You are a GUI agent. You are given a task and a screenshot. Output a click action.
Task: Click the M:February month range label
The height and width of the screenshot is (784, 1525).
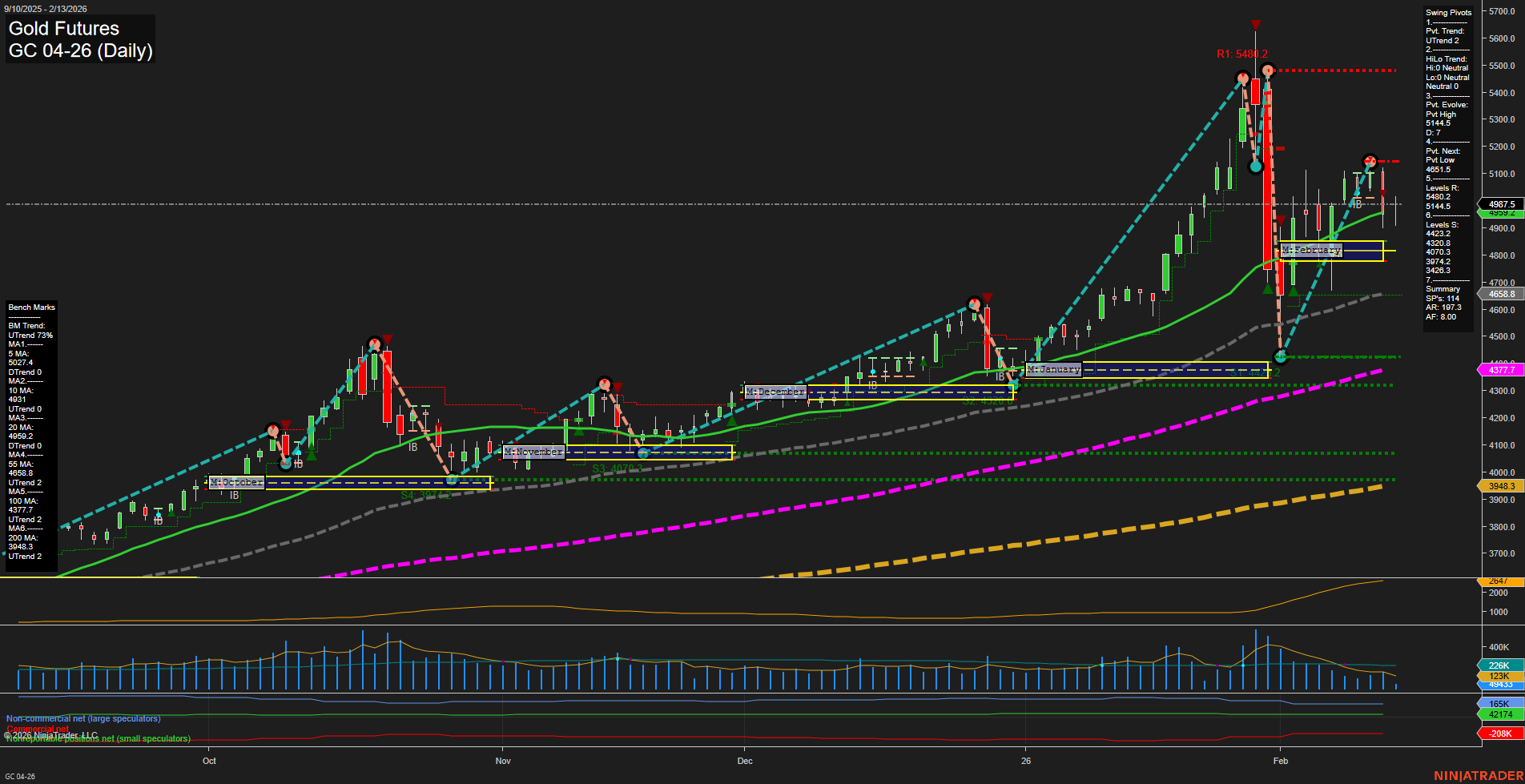(1311, 250)
